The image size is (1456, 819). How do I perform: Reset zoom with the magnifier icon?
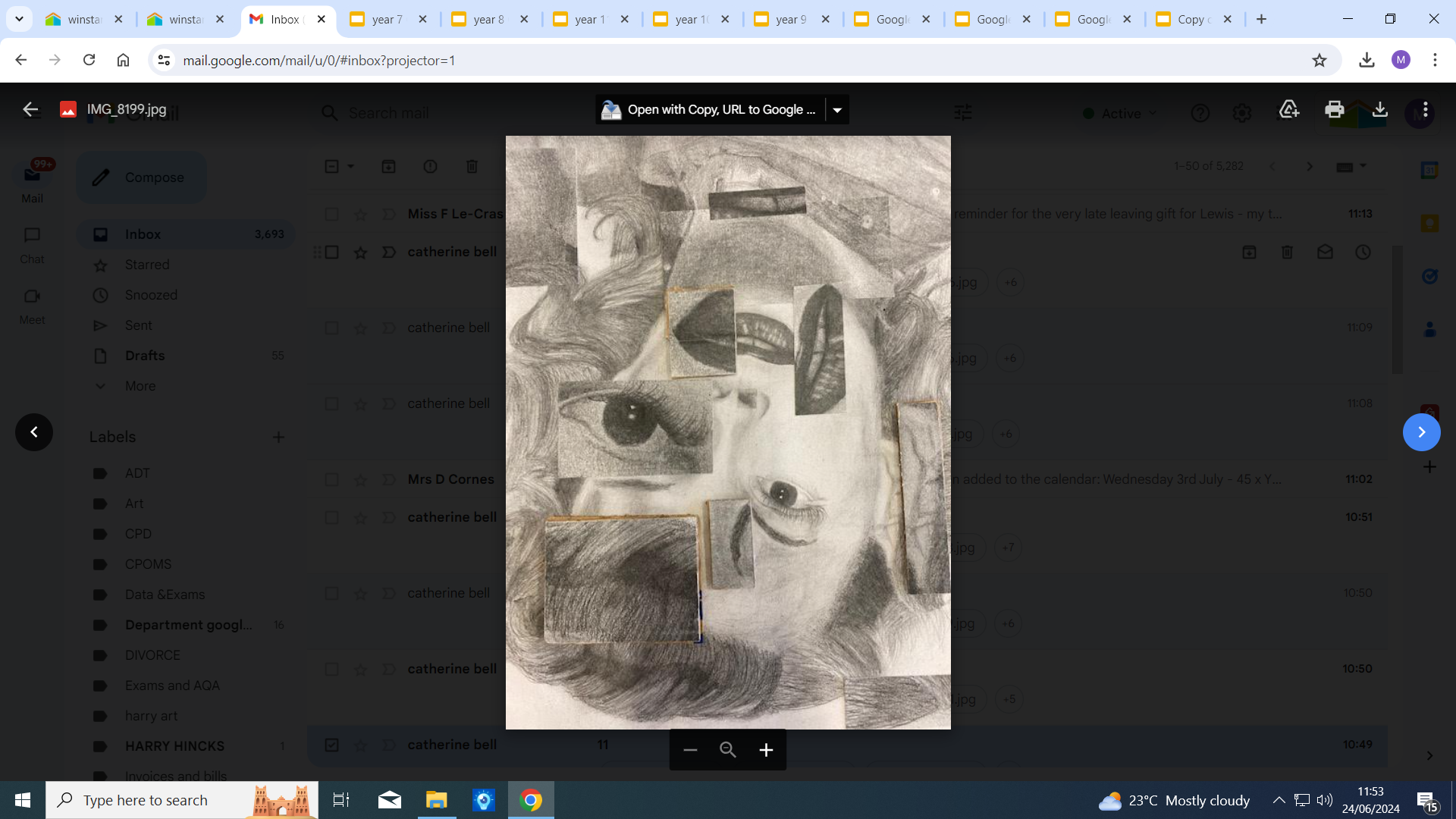click(x=728, y=750)
